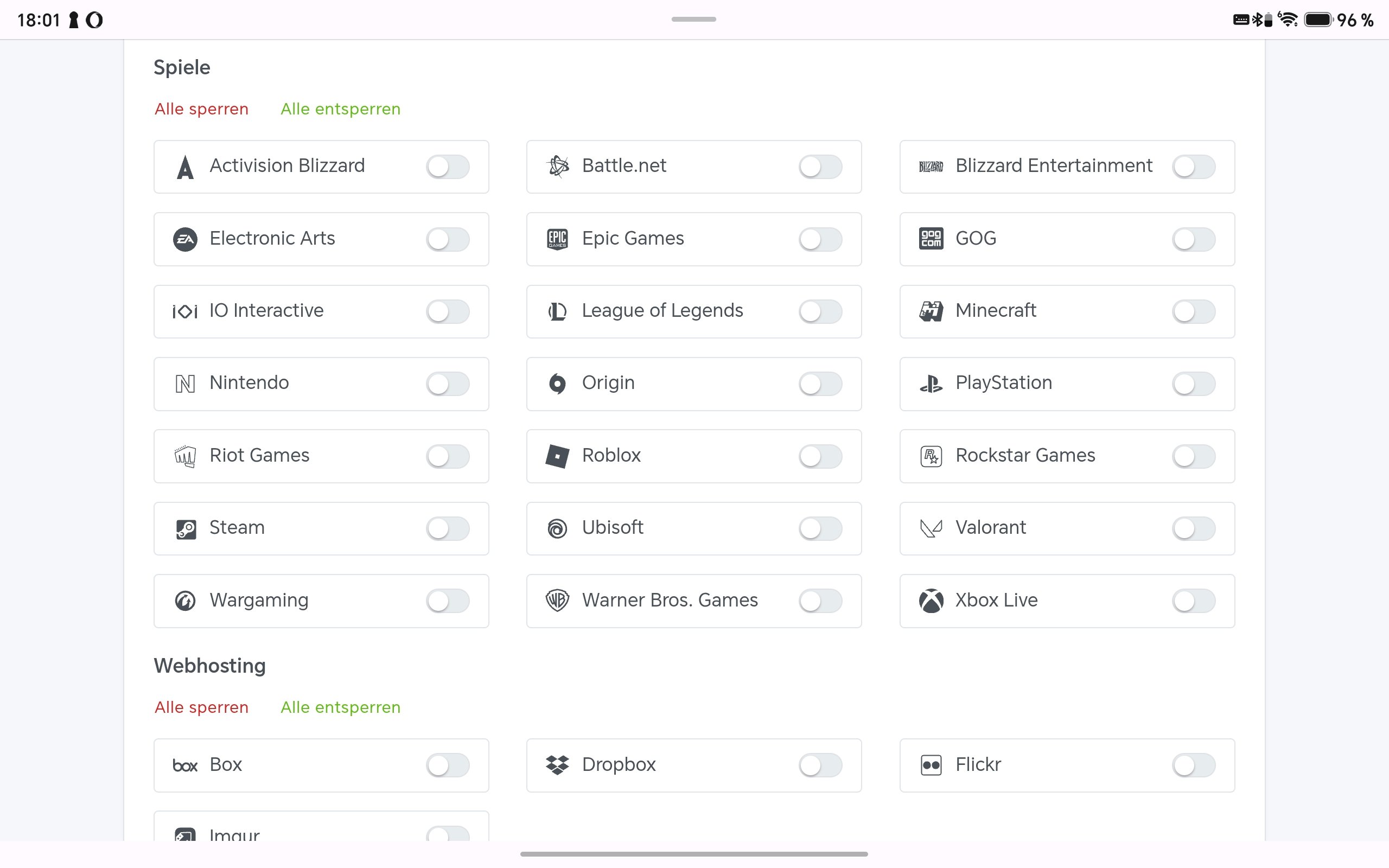Viewport: 1389px width, 868px height.
Task: Toggle the Flickr switch
Action: pyautogui.click(x=1194, y=765)
